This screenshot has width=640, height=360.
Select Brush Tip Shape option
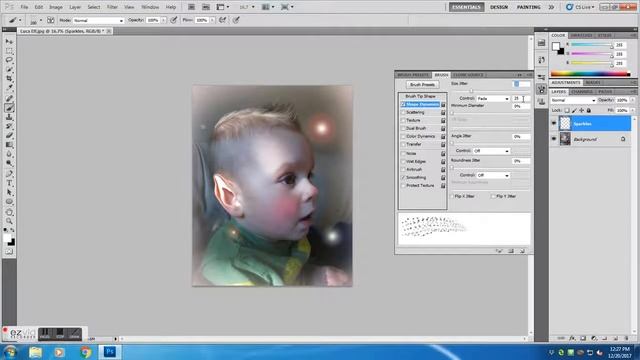pyautogui.click(x=420, y=96)
